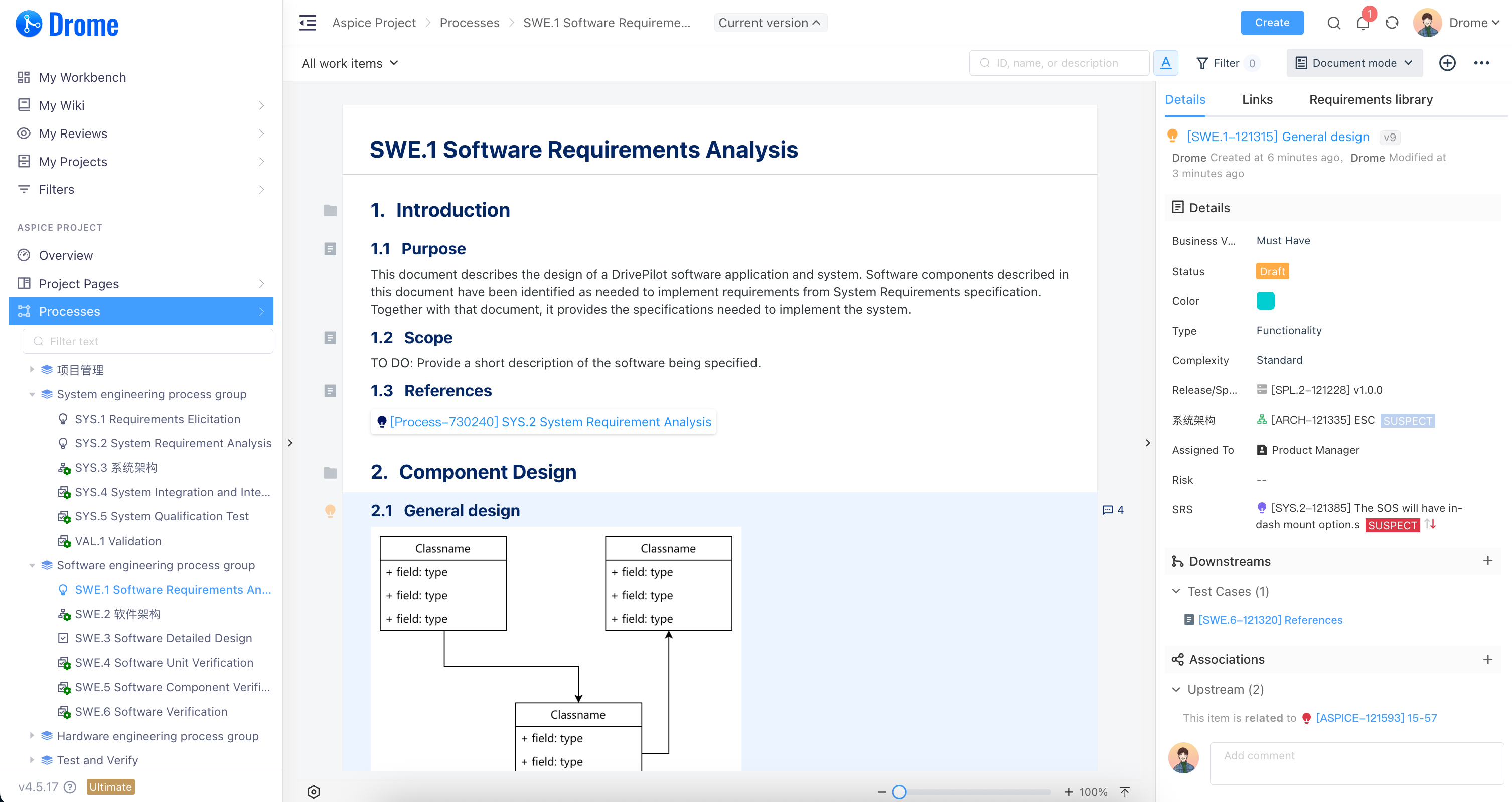Toggle the underlined A text highlight button
Screen dimensions: 1512x802
[x=1166, y=63]
